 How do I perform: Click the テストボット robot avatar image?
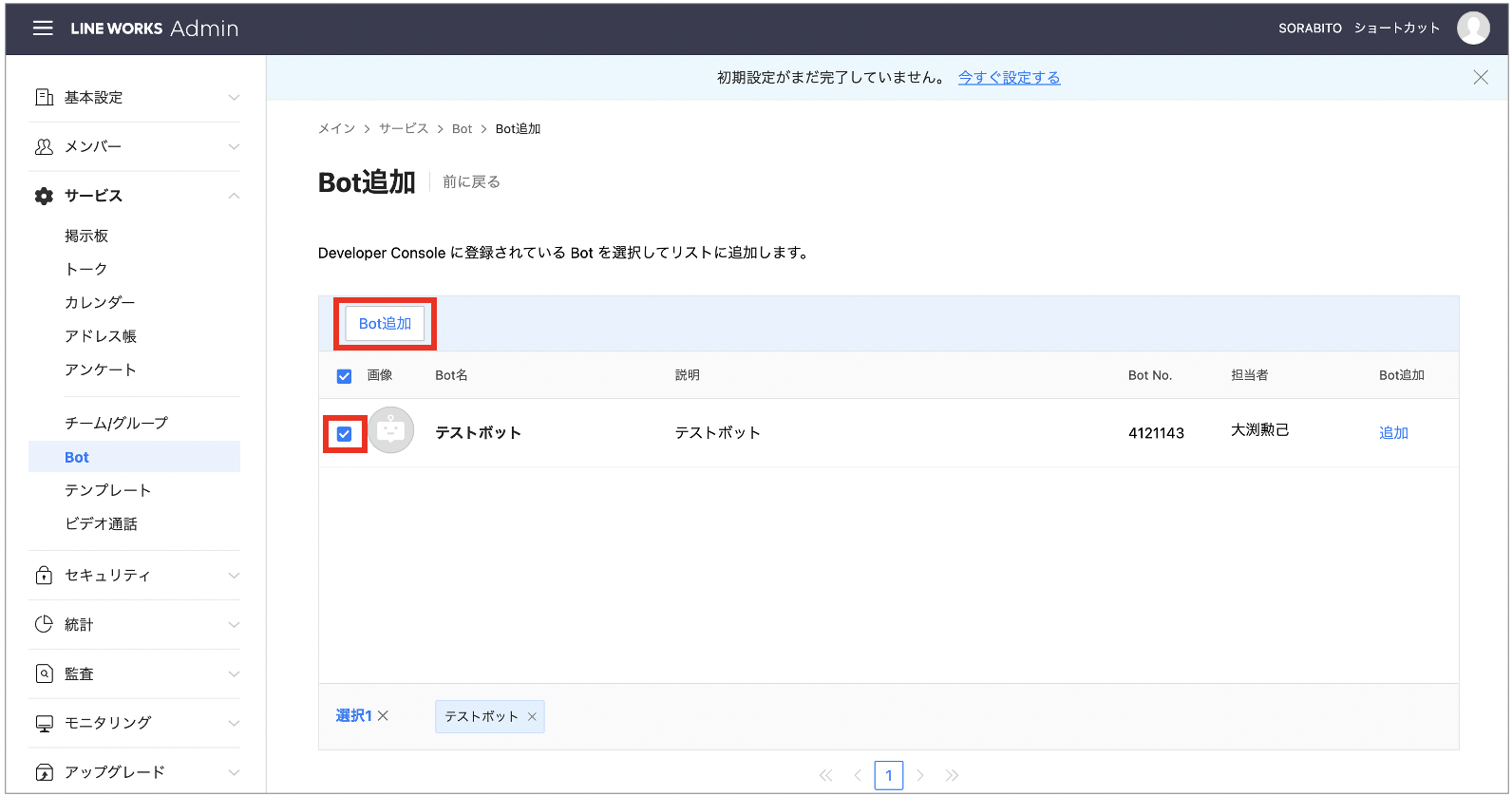(391, 431)
